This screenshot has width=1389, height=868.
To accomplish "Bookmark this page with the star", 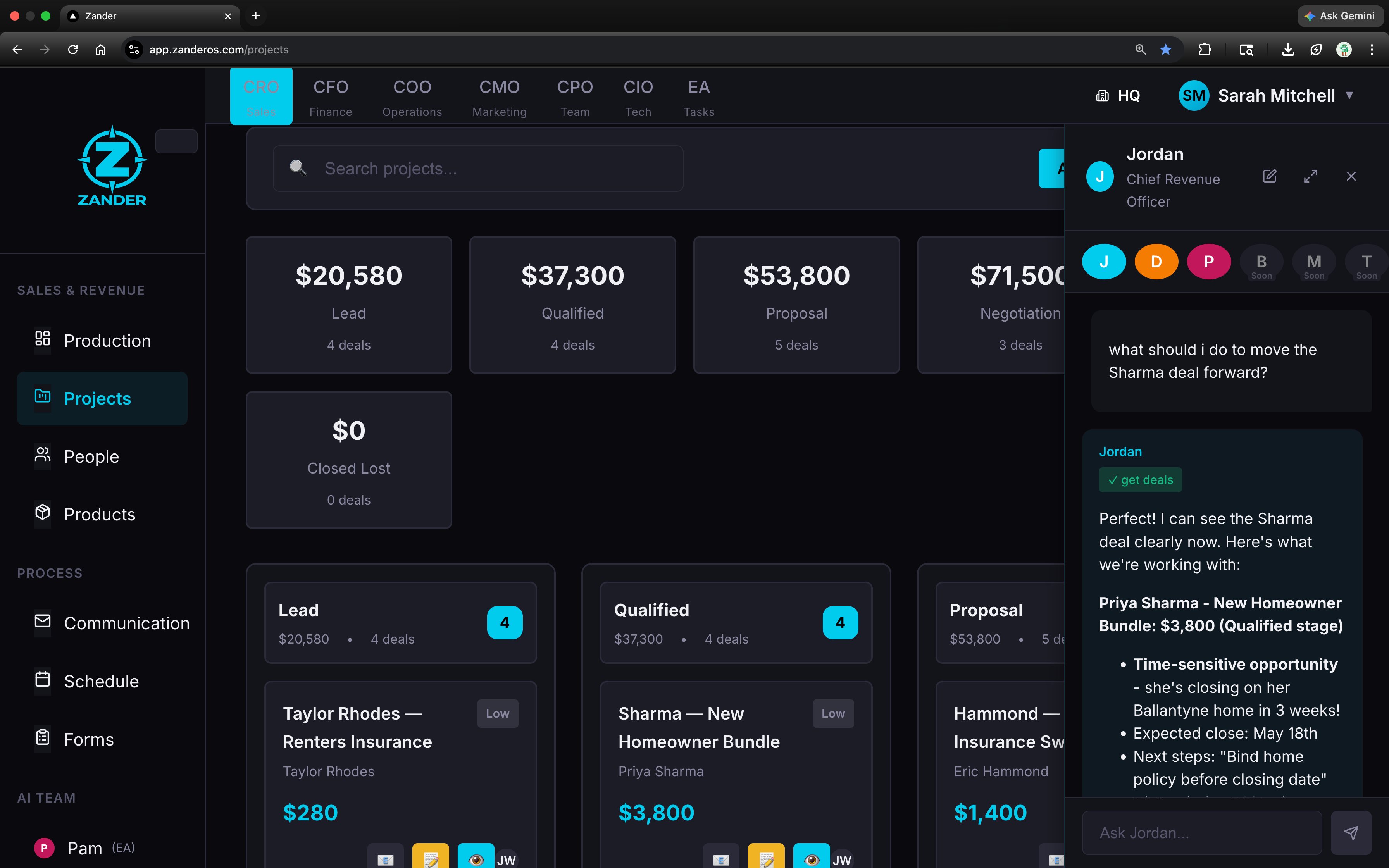I will point(1165,49).
